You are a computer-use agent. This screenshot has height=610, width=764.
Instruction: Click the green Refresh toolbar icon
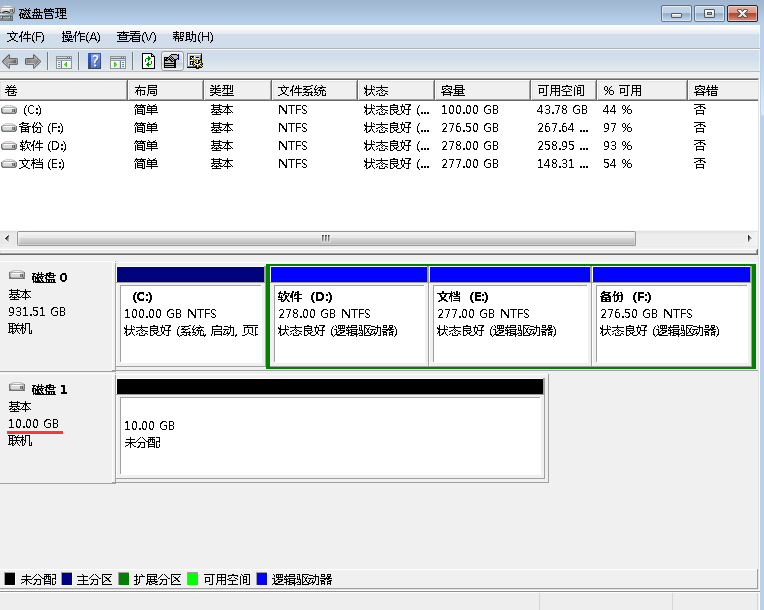point(148,61)
